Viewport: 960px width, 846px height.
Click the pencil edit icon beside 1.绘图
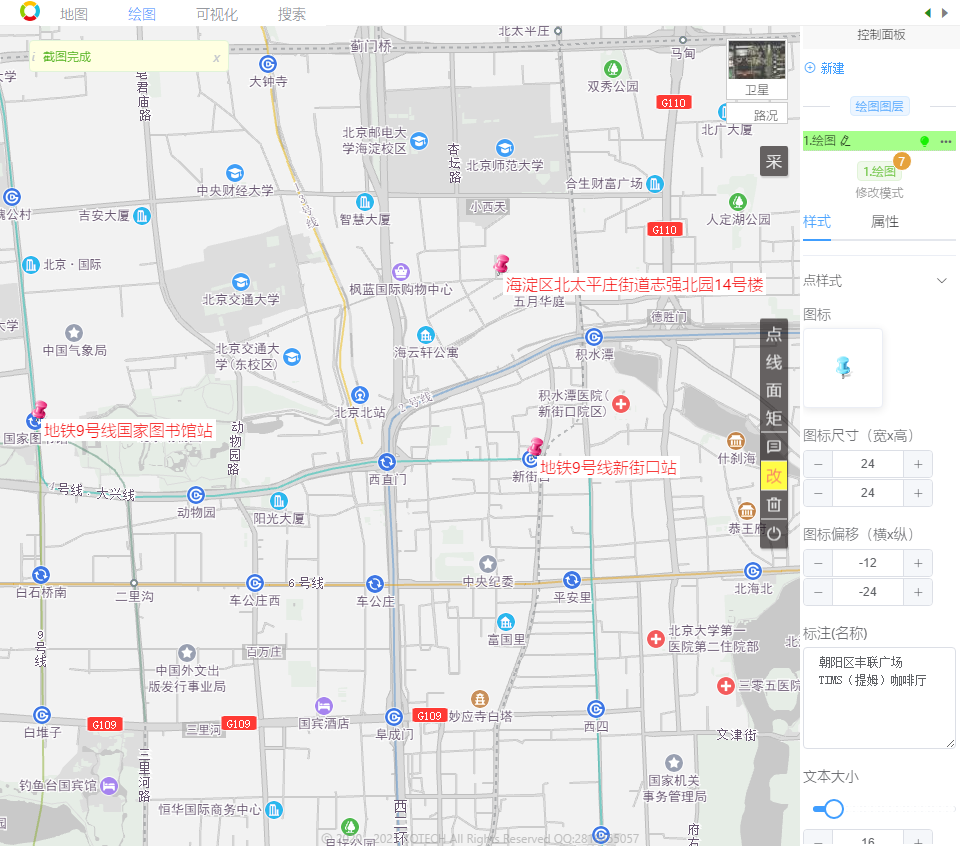click(846, 141)
